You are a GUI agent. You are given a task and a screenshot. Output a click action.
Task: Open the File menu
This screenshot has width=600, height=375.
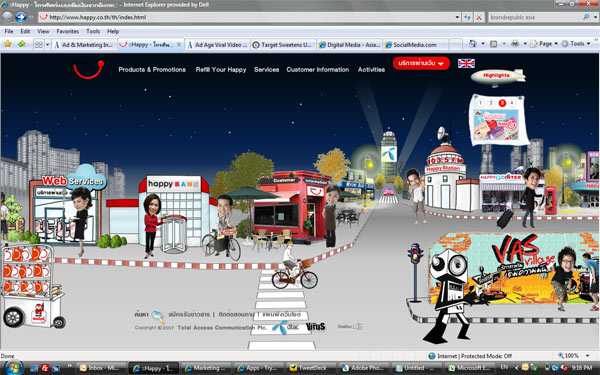9,31
